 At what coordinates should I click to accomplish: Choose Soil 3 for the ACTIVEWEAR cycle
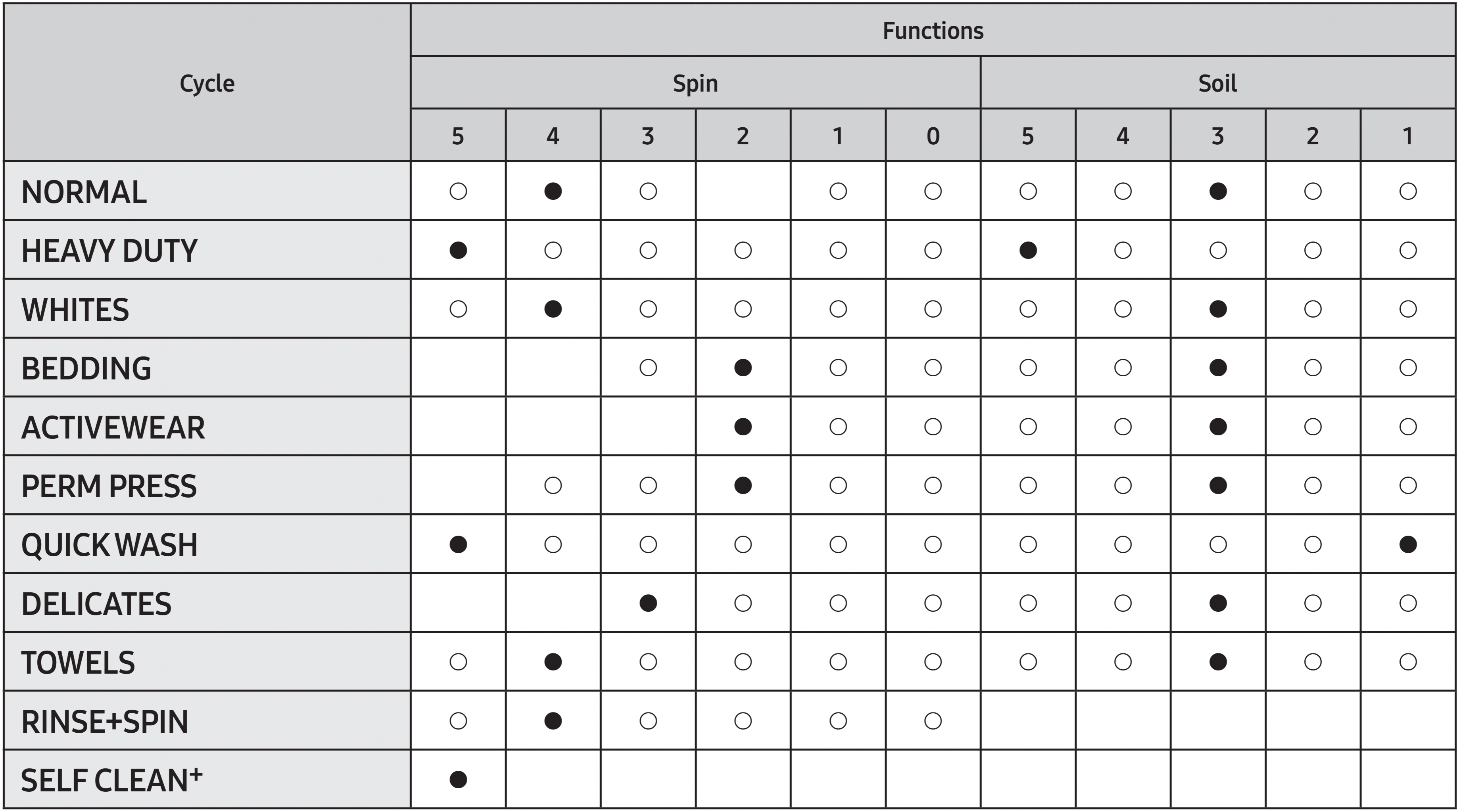coord(1218,426)
